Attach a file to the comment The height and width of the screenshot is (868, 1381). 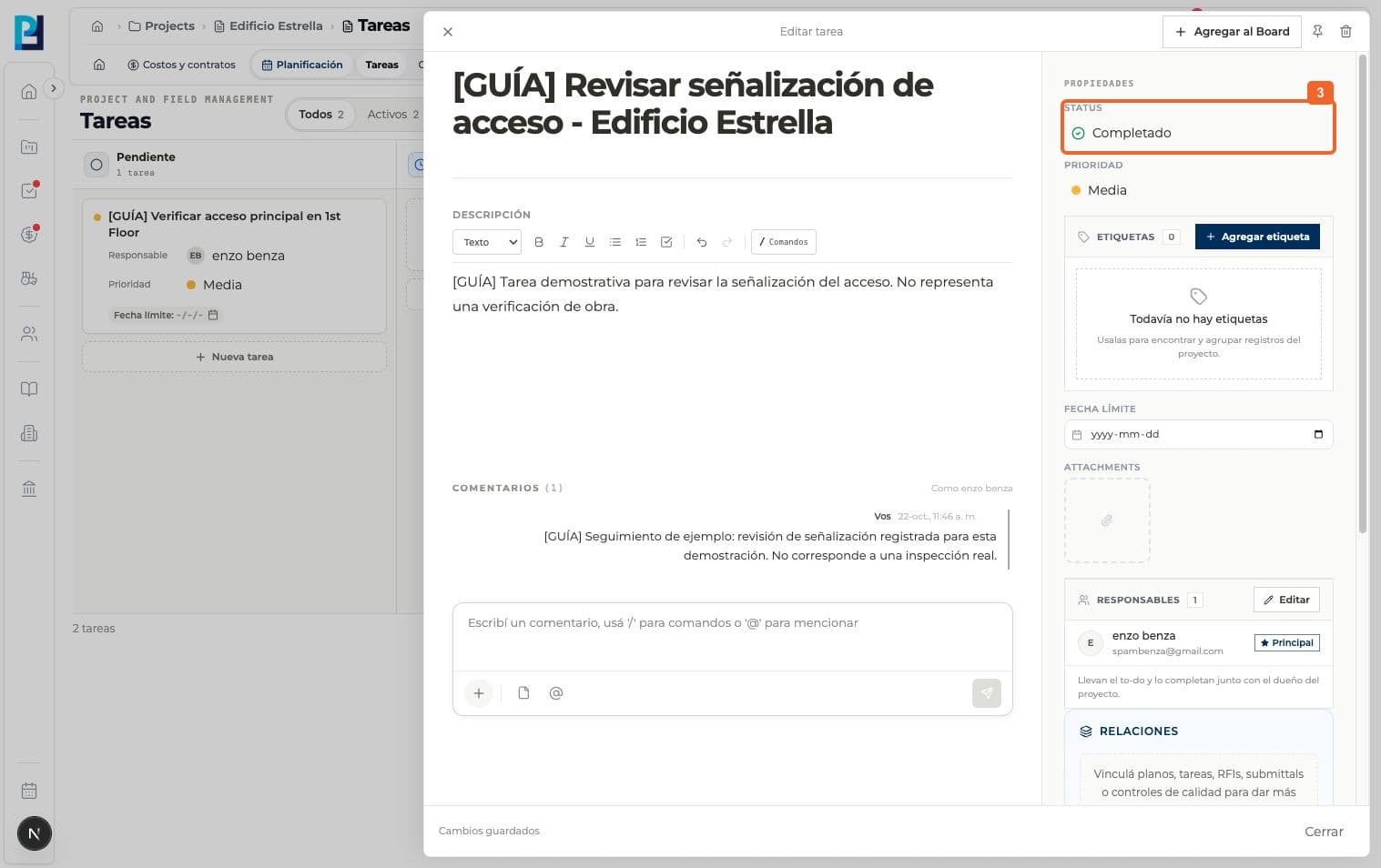coord(523,693)
